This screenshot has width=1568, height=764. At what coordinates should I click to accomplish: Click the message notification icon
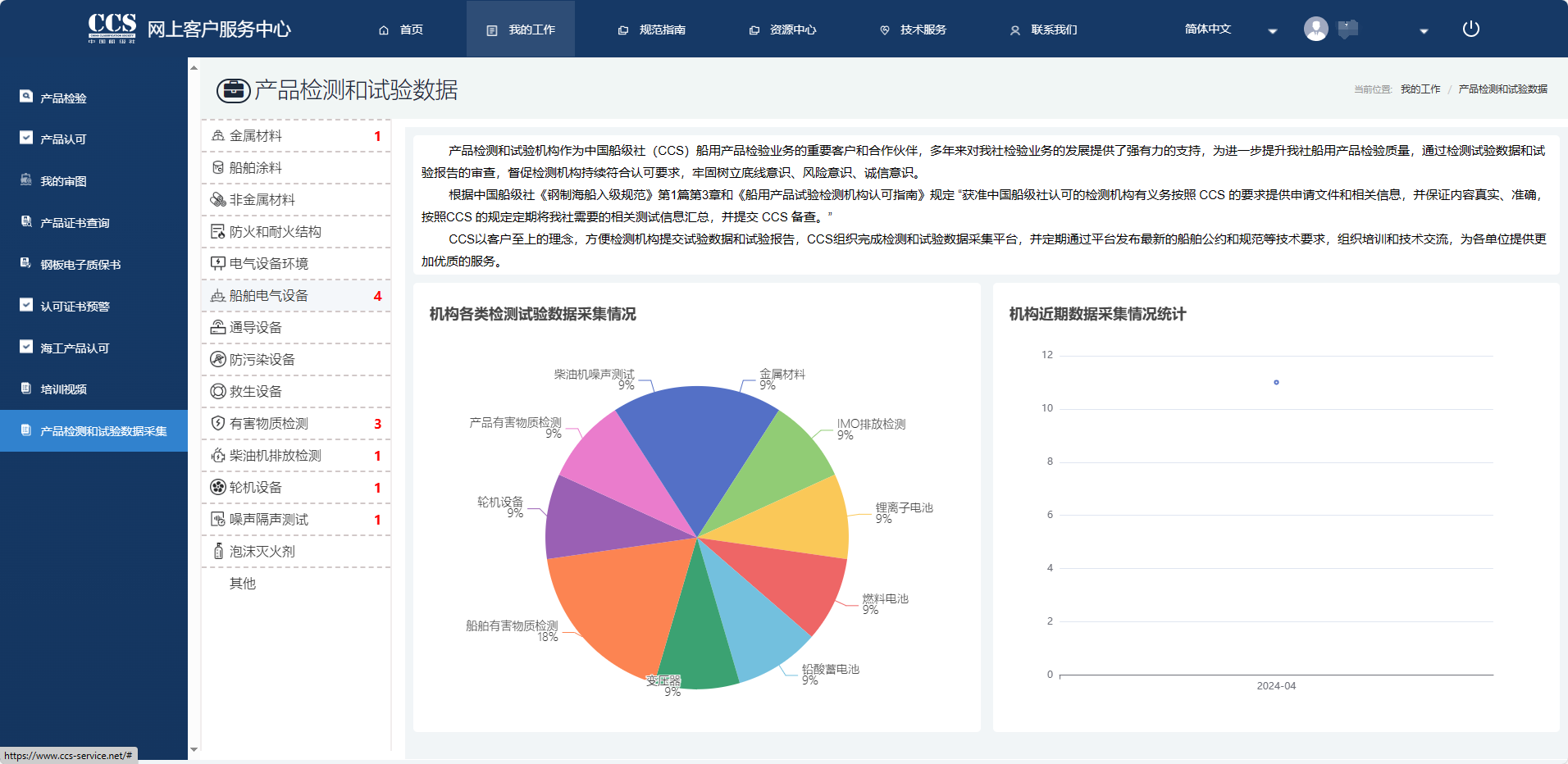tap(1347, 29)
